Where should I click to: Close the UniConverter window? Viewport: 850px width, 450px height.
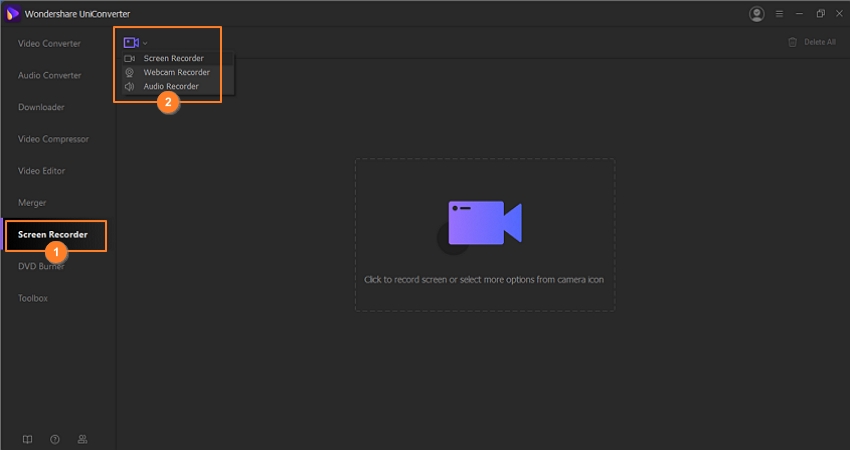[x=839, y=14]
